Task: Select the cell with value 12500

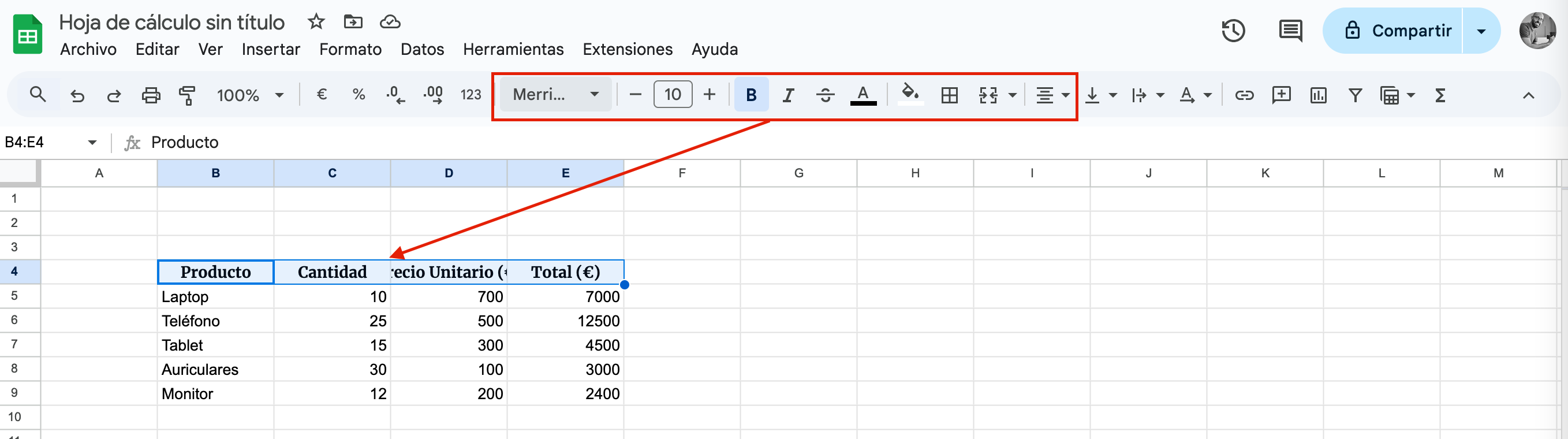Action: [565, 321]
